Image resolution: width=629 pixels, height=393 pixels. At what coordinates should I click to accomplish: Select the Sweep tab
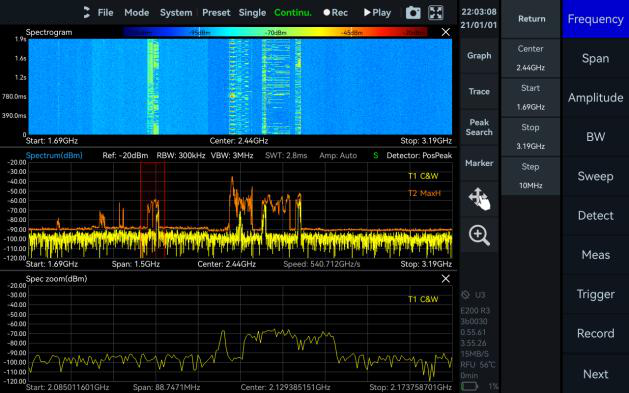[595, 176]
